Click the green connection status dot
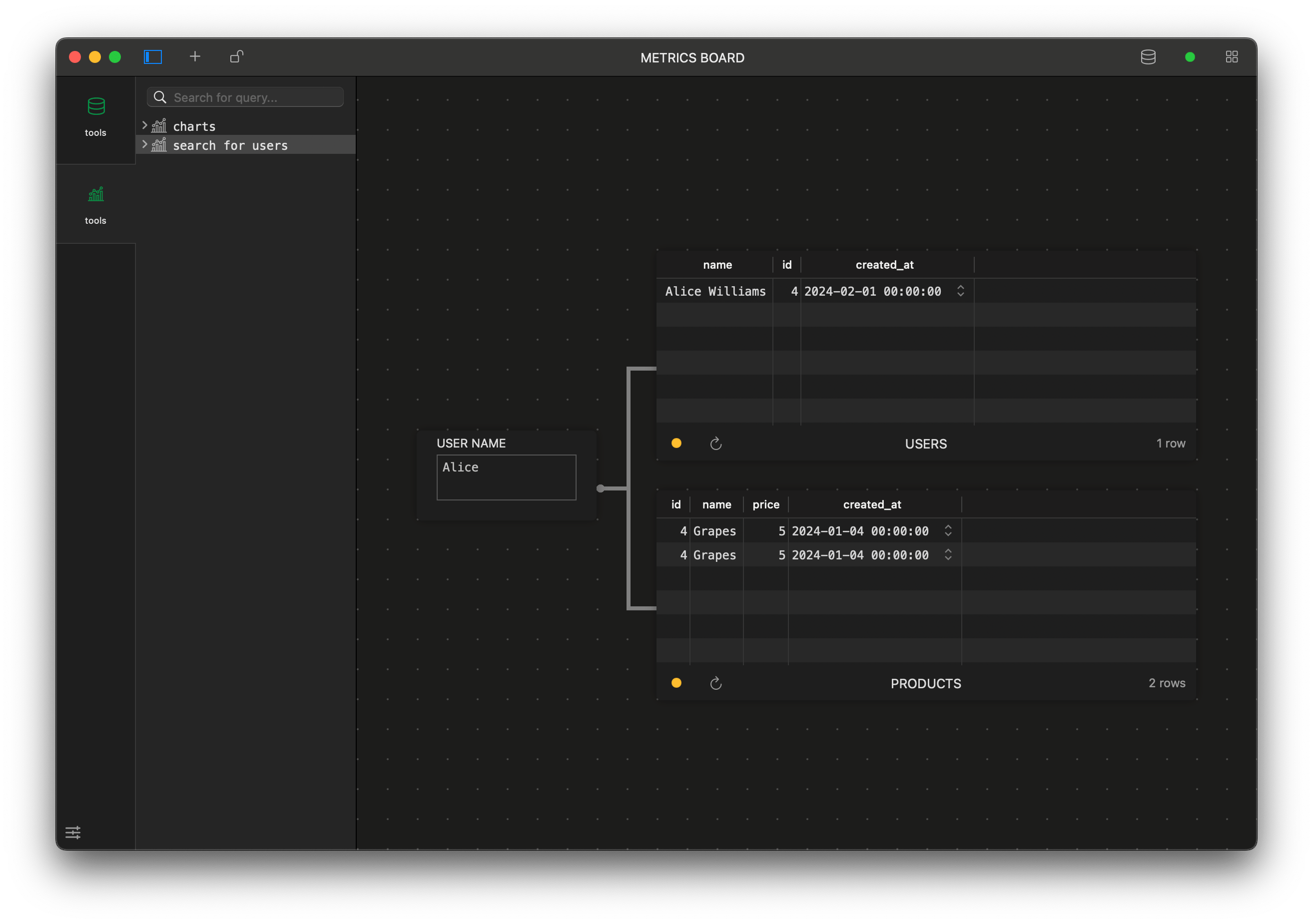Screen dimensions: 1313x924 pos(1190,56)
